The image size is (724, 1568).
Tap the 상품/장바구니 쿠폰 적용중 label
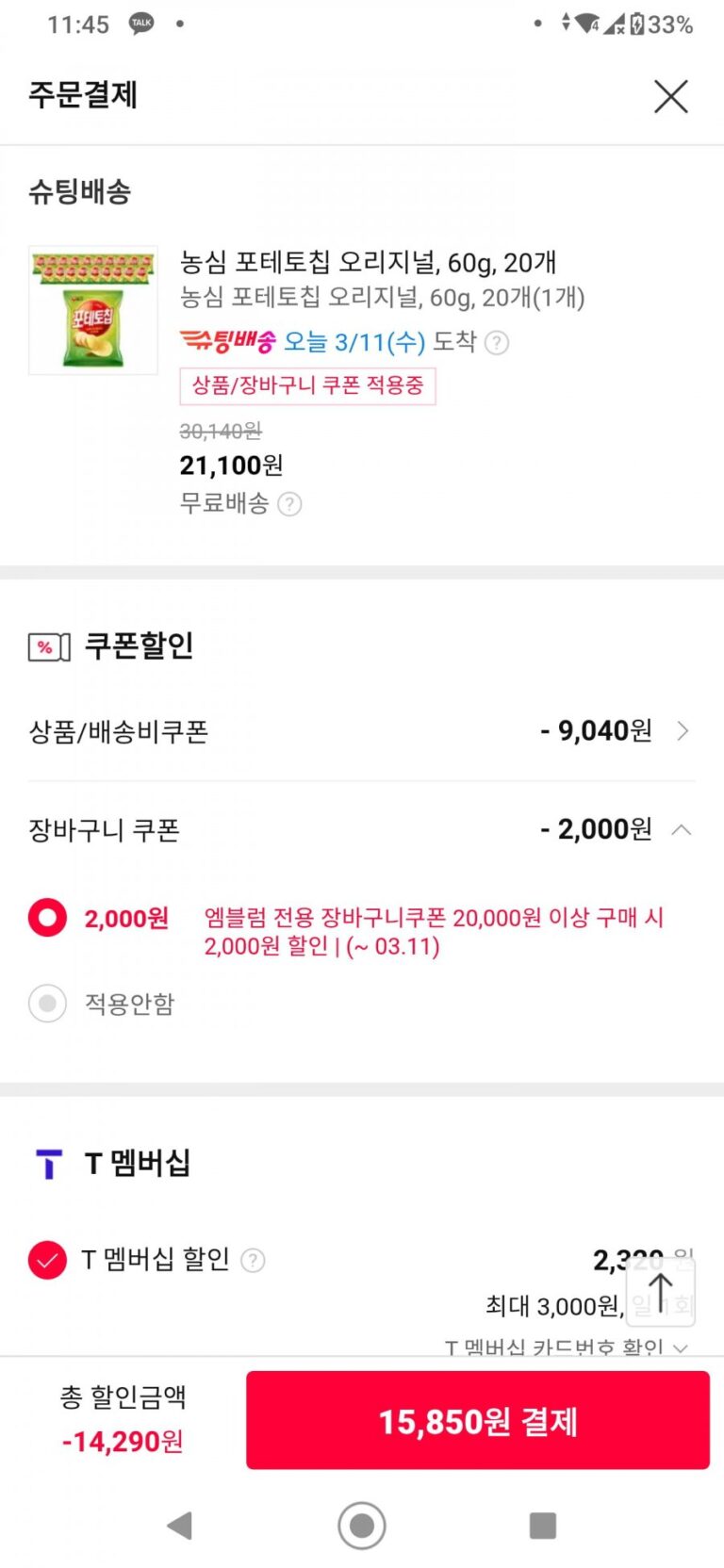pos(307,385)
